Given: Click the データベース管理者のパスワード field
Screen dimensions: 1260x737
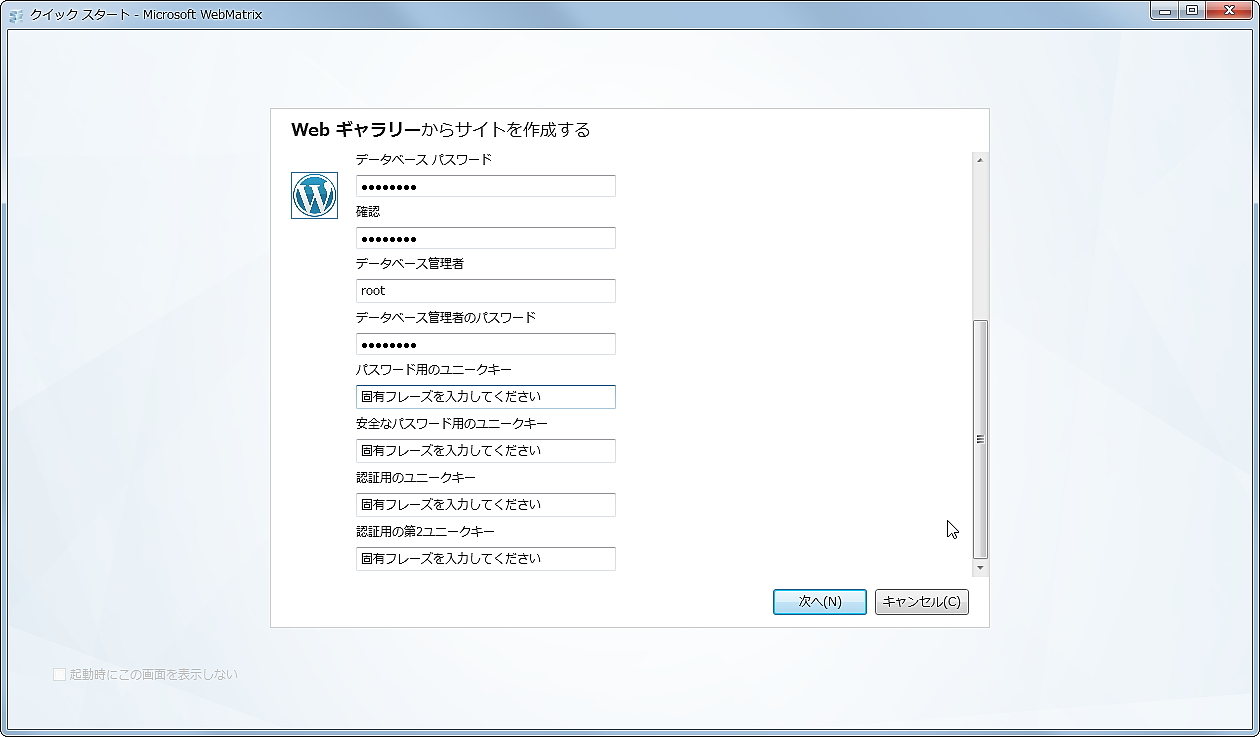Looking at the screenshot, I should coord(485,343).
